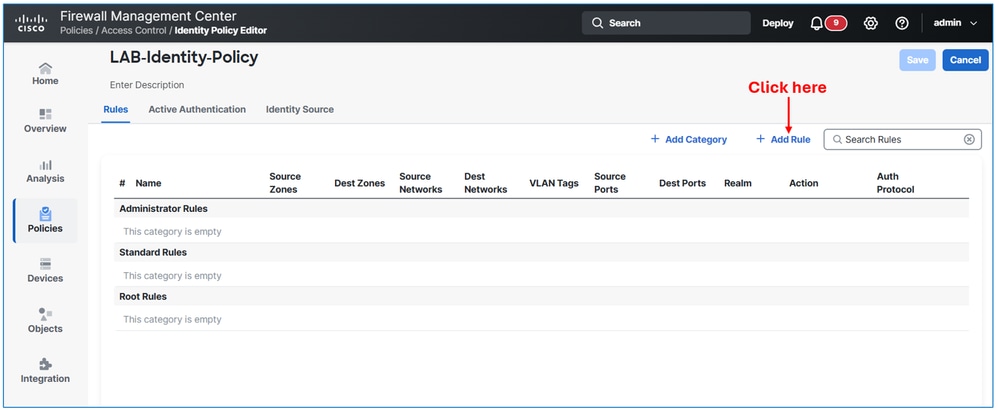Screen dimensions: 999x410
Task: Click the Dest Ports column header
Action: point(682,183)
